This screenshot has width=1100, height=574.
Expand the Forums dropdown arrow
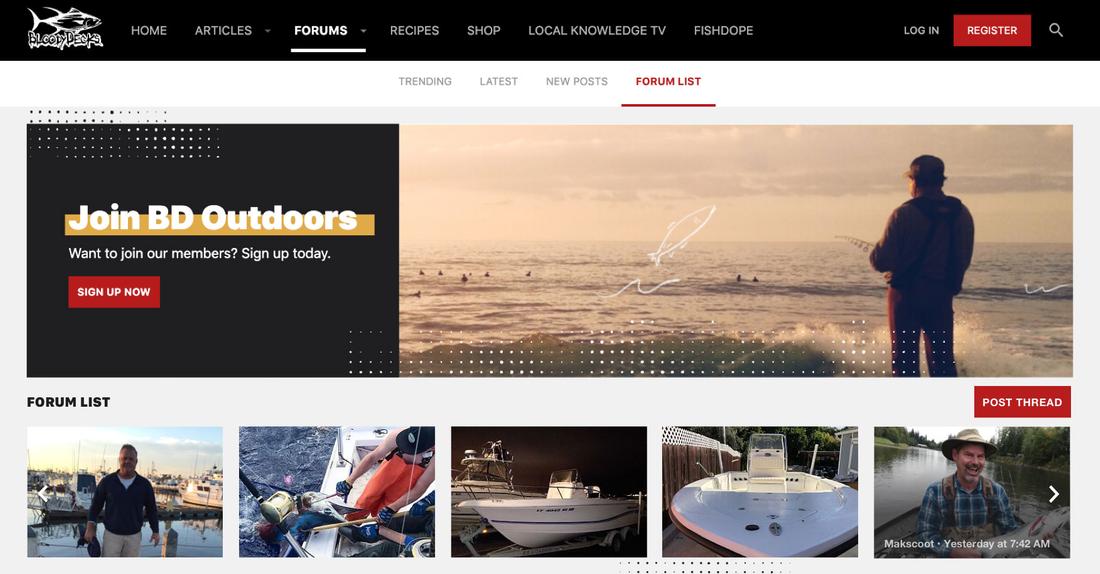pyautogui.click(x=363, y=31)
